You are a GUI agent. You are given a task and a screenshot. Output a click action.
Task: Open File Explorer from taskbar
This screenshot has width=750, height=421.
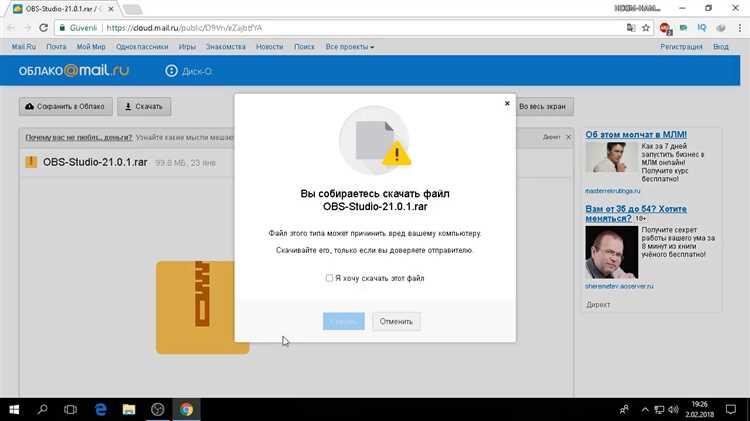pyautogui.click(x=129, y=410)
